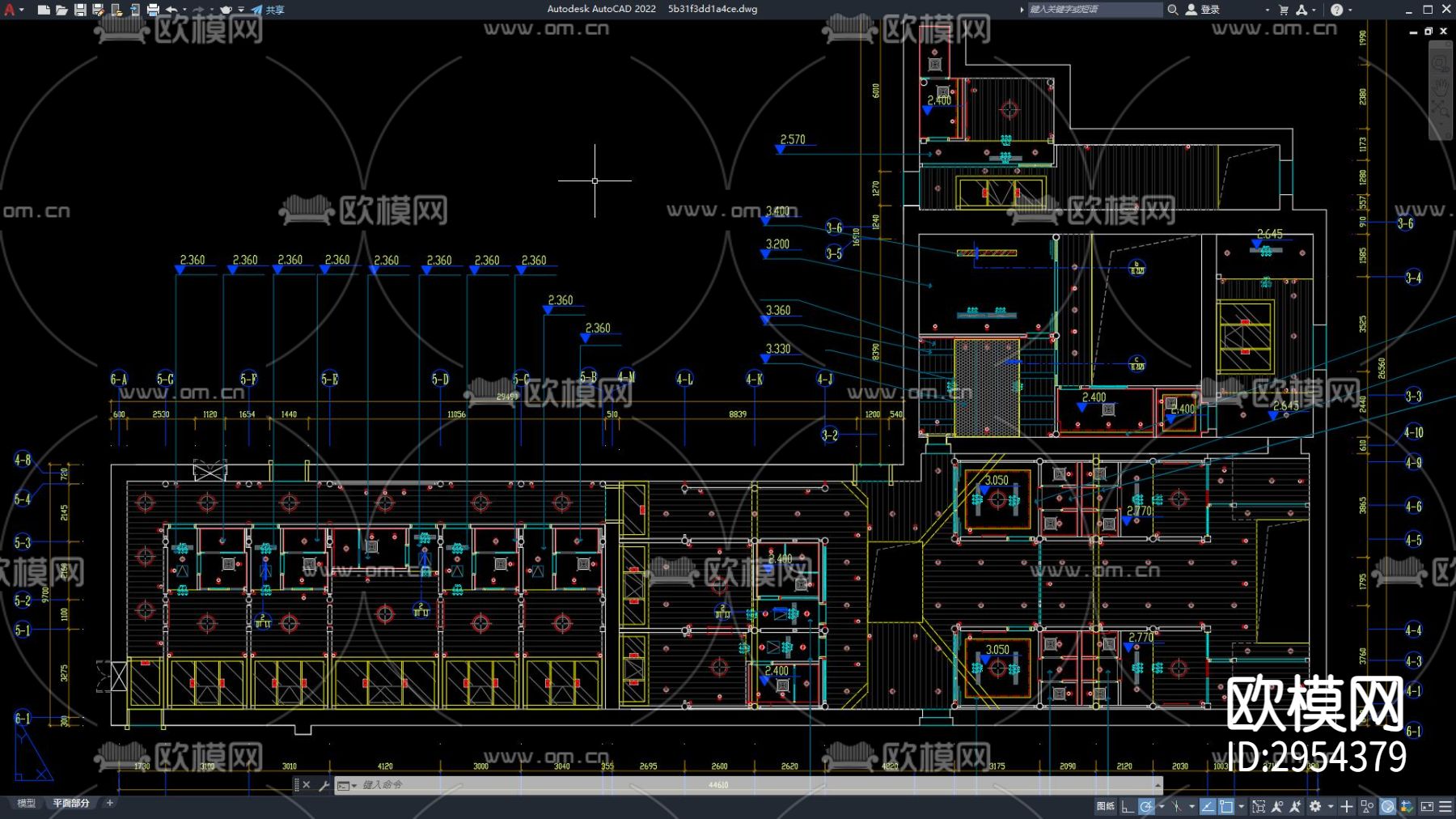The image size is (1456, 819).
Task: Expand the Customize Quick Access Toolbar dropdown
Action: click(241, 10)
